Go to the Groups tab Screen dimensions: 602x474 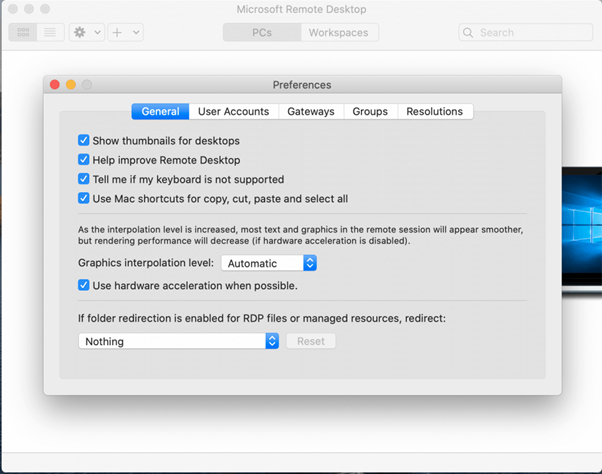(x=370, y=112)
